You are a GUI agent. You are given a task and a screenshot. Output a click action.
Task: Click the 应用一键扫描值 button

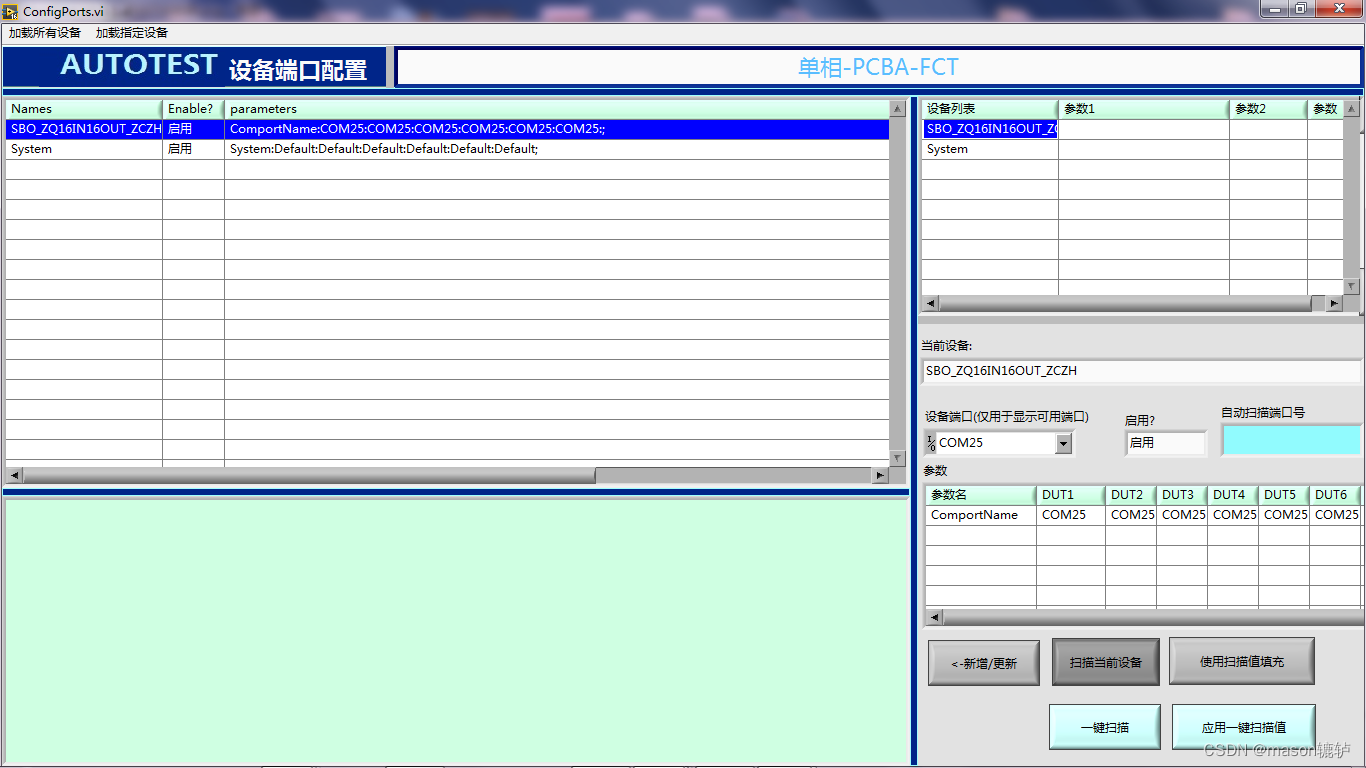click(x=1244, y=727)
